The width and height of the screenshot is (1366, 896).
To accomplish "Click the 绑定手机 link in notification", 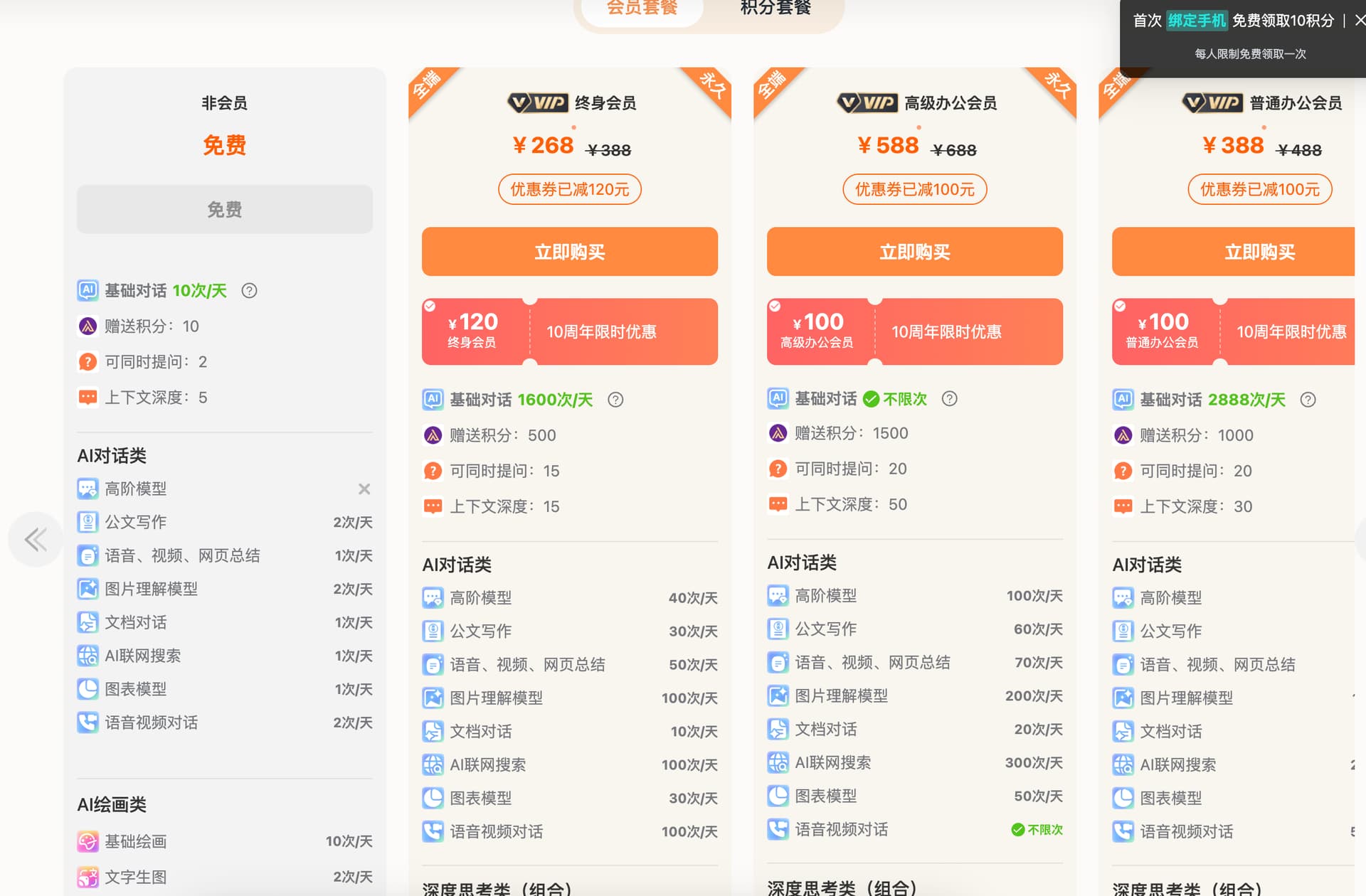I will coord(1197,21).
